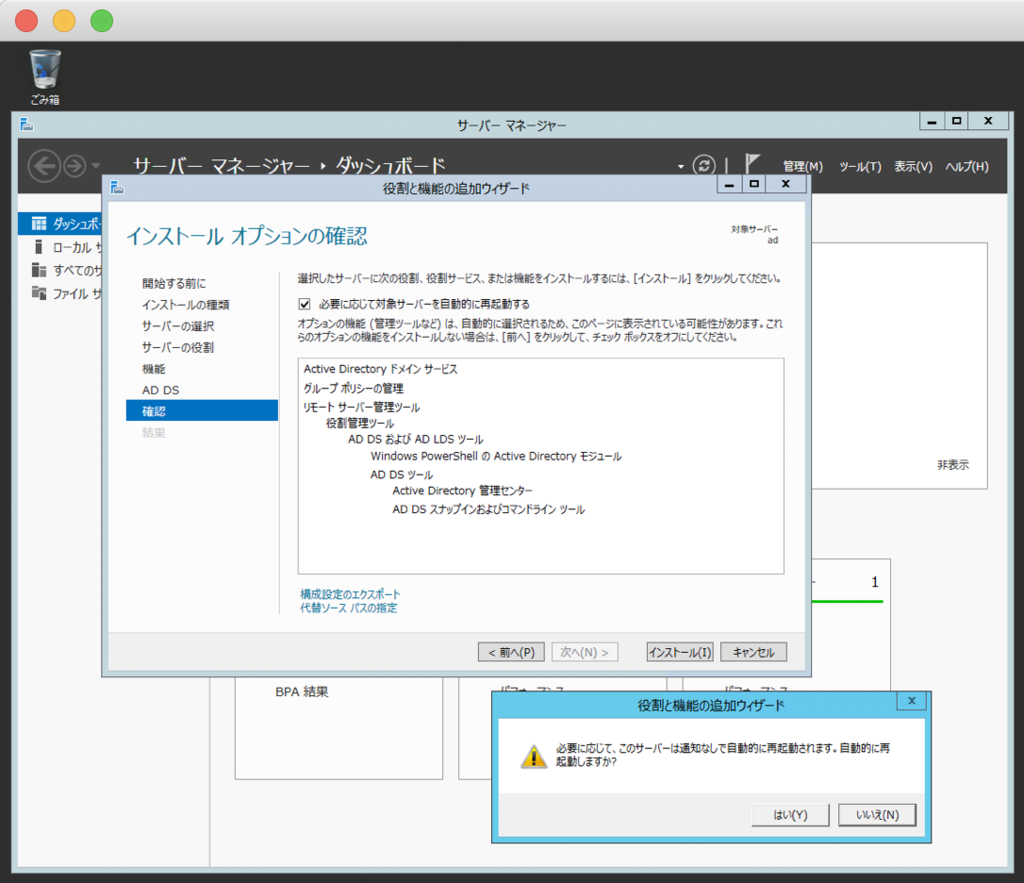Click macOS red close window button
The width and height of the screenshot is (1024, 883).
tap(27, 21)
